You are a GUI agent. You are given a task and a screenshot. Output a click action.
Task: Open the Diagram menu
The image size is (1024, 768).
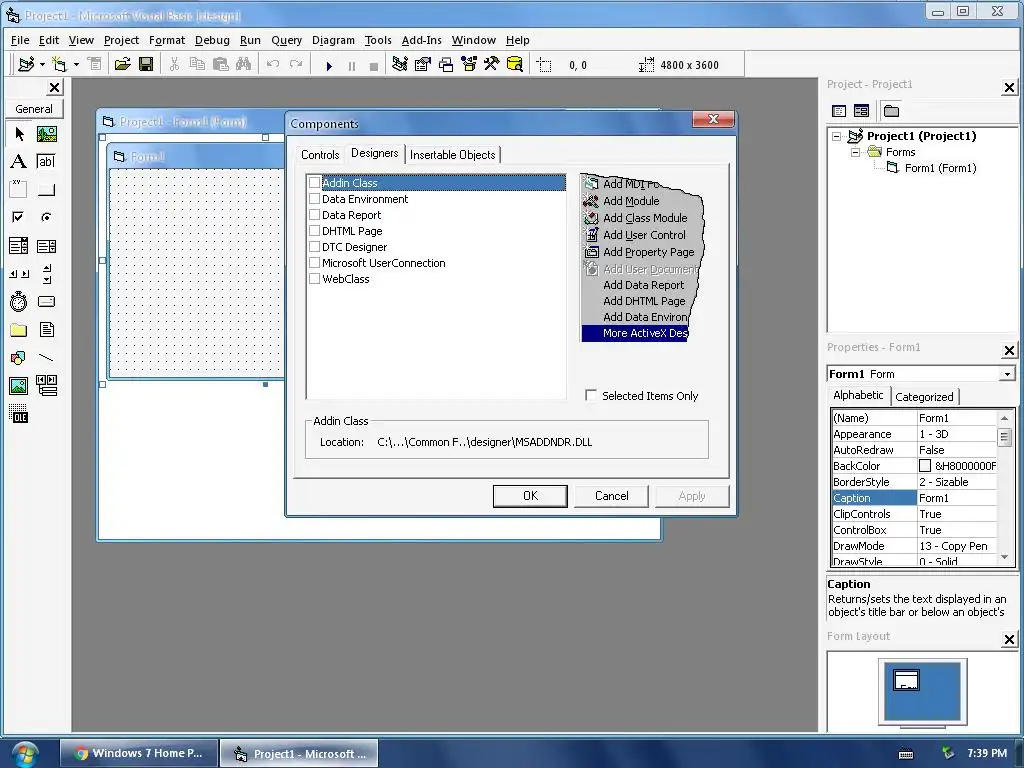pos(333,40)
